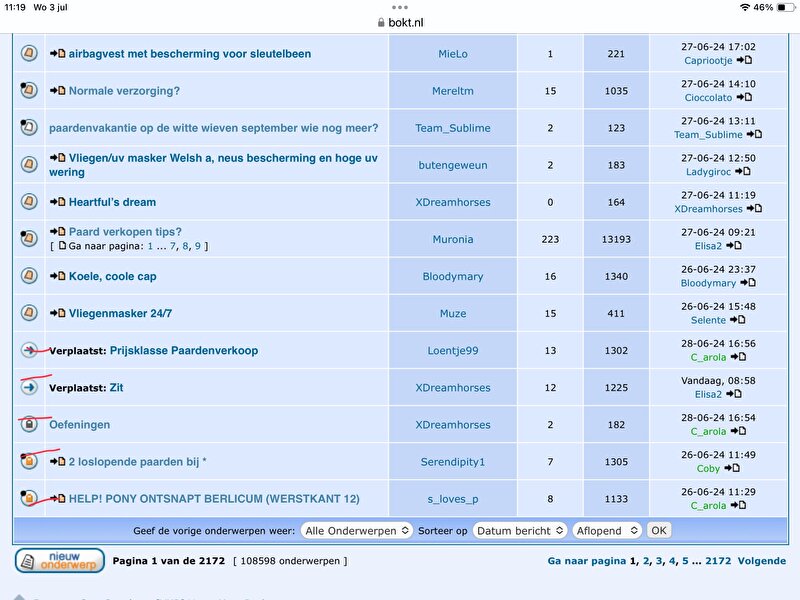Click the view count 13193 cell
Screen dimensions: 800x600
616,239
